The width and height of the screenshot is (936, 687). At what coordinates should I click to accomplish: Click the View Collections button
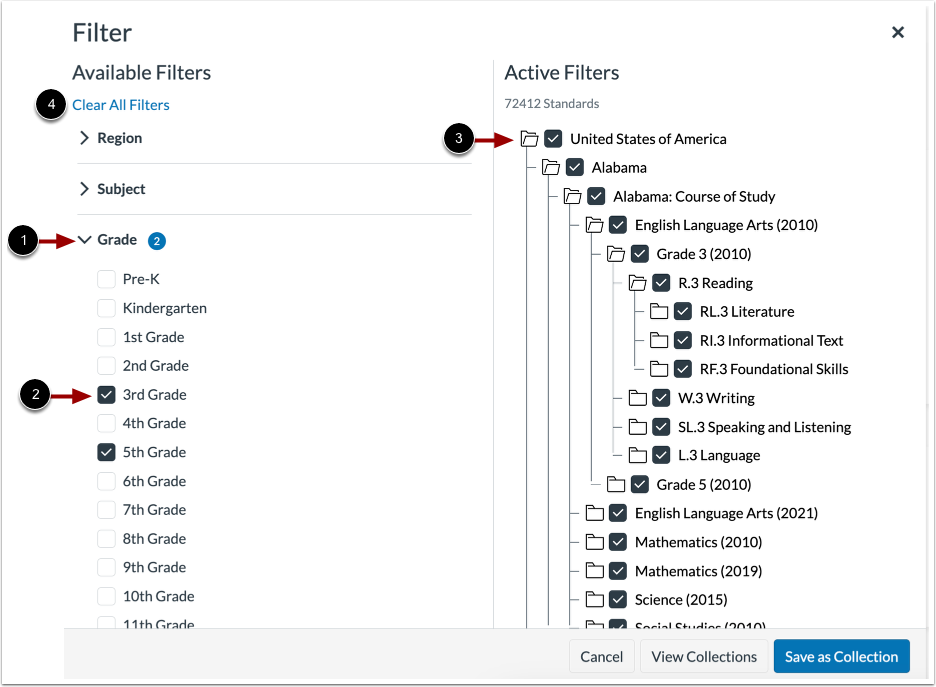tap(703, 656)
